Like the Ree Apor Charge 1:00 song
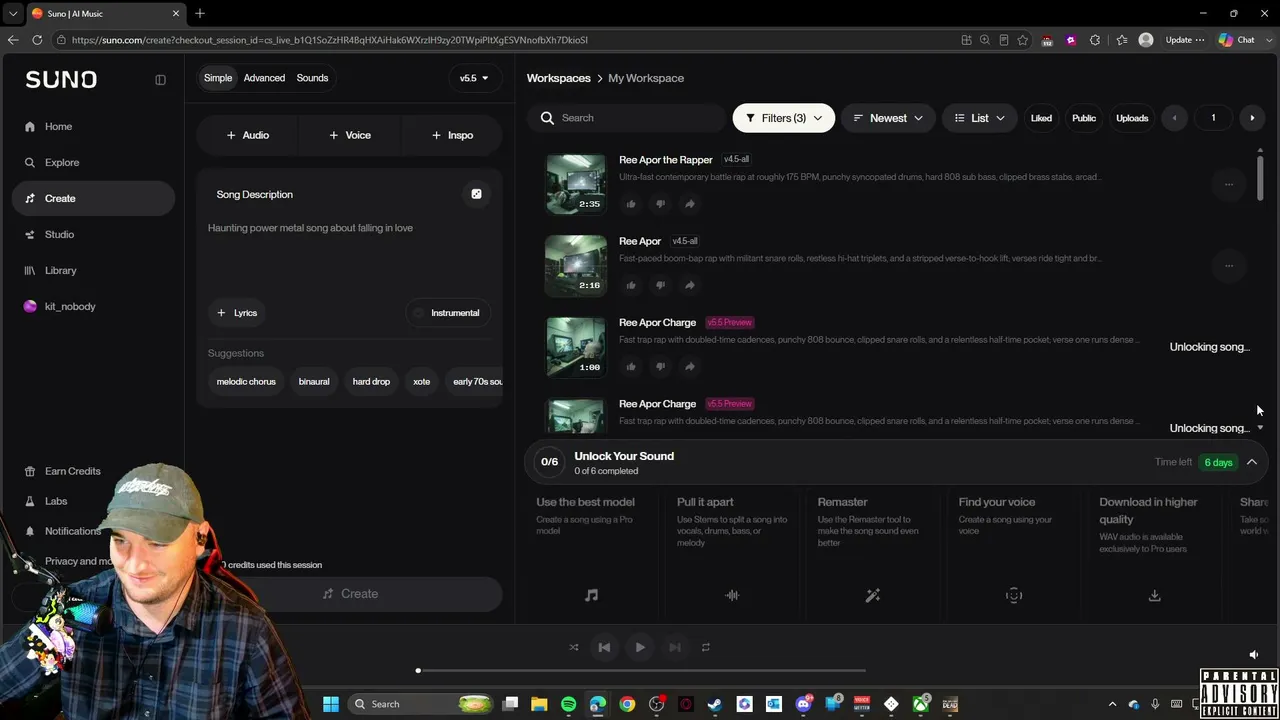This screenshot has height=720, width=1280. pos(631,366)
